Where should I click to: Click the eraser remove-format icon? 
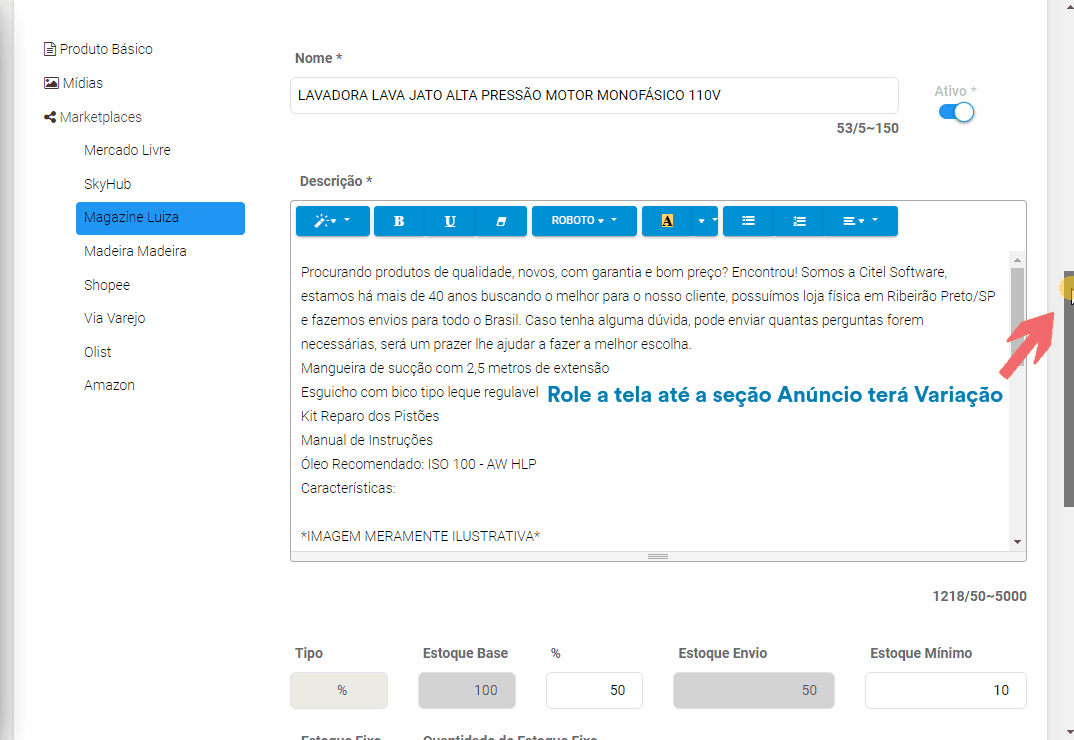tap(501, 221)
